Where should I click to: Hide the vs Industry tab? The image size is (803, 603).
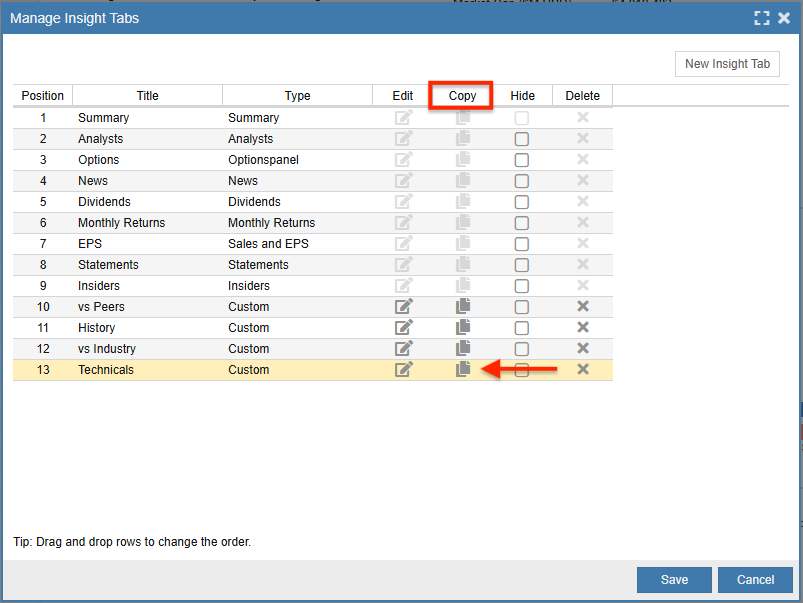pos(522,349)
